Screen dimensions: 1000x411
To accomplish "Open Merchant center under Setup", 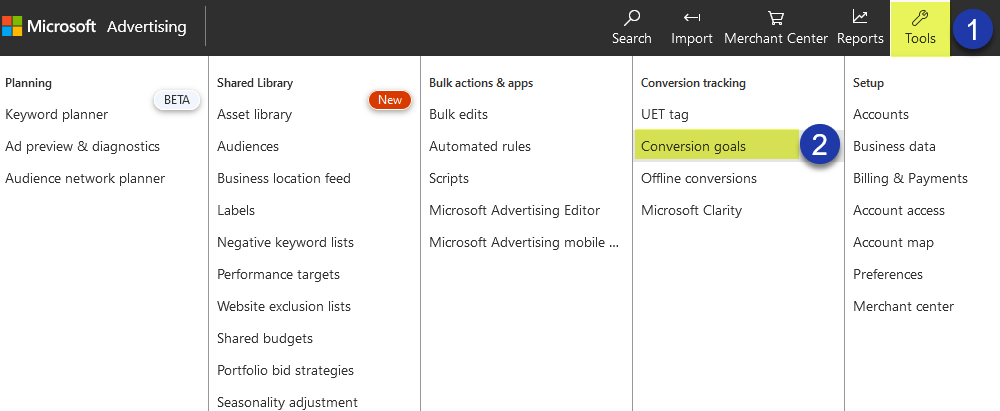I will pos(904,306).
